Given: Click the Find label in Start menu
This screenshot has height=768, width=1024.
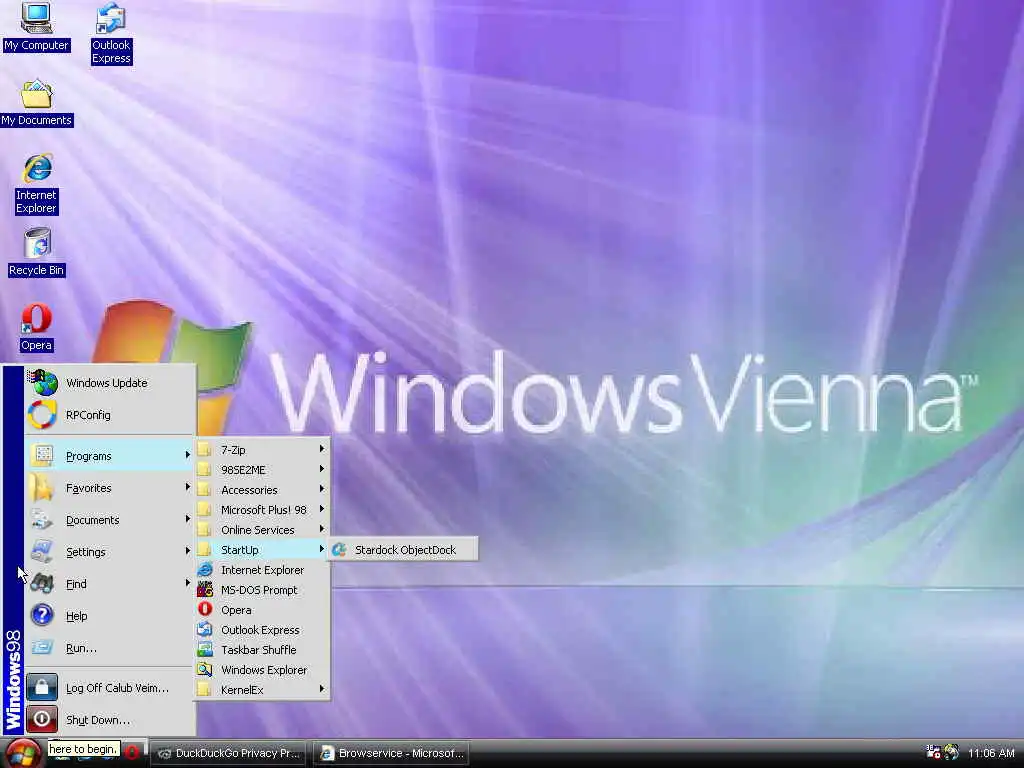Looking at the screenshot, I should (x=76, y=584).
